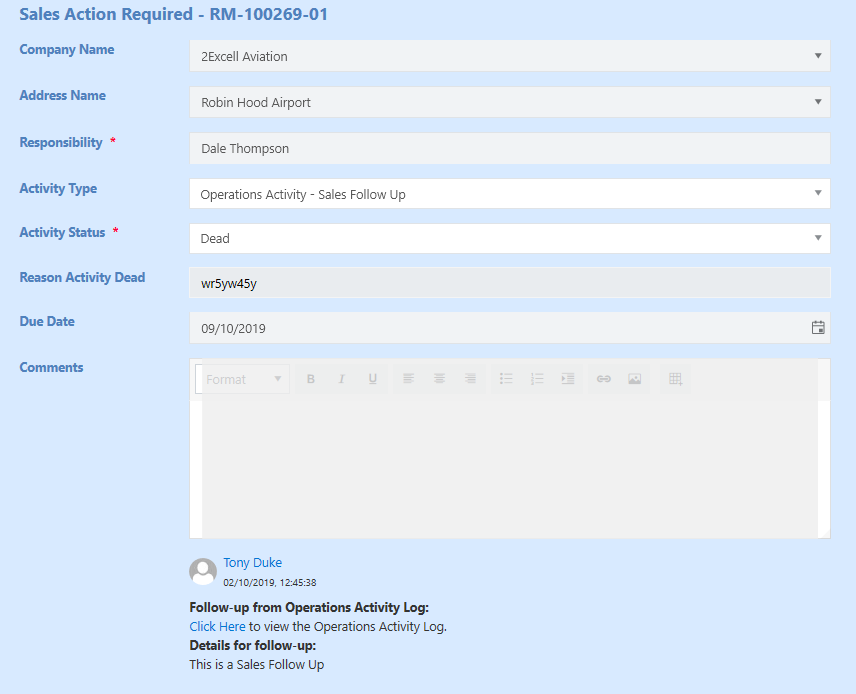Screen dimensions: 856x694
Task: Click the Activity Type label
Action: 58,188
